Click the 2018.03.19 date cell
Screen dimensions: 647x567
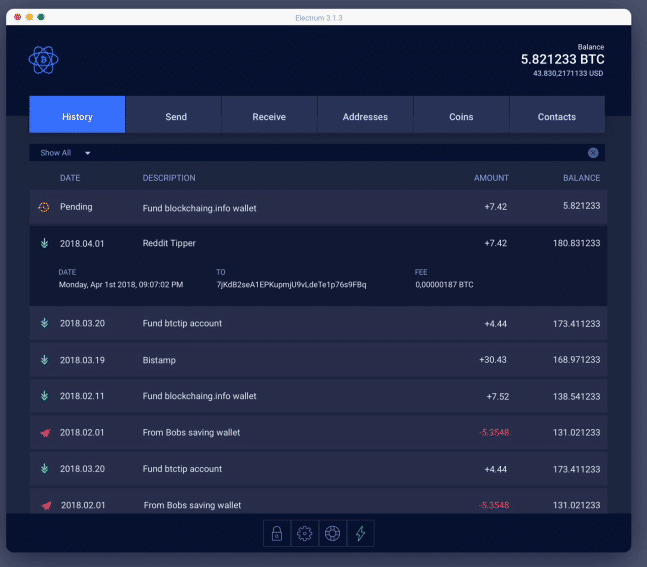pyautogui.click(x=82, y=360)
